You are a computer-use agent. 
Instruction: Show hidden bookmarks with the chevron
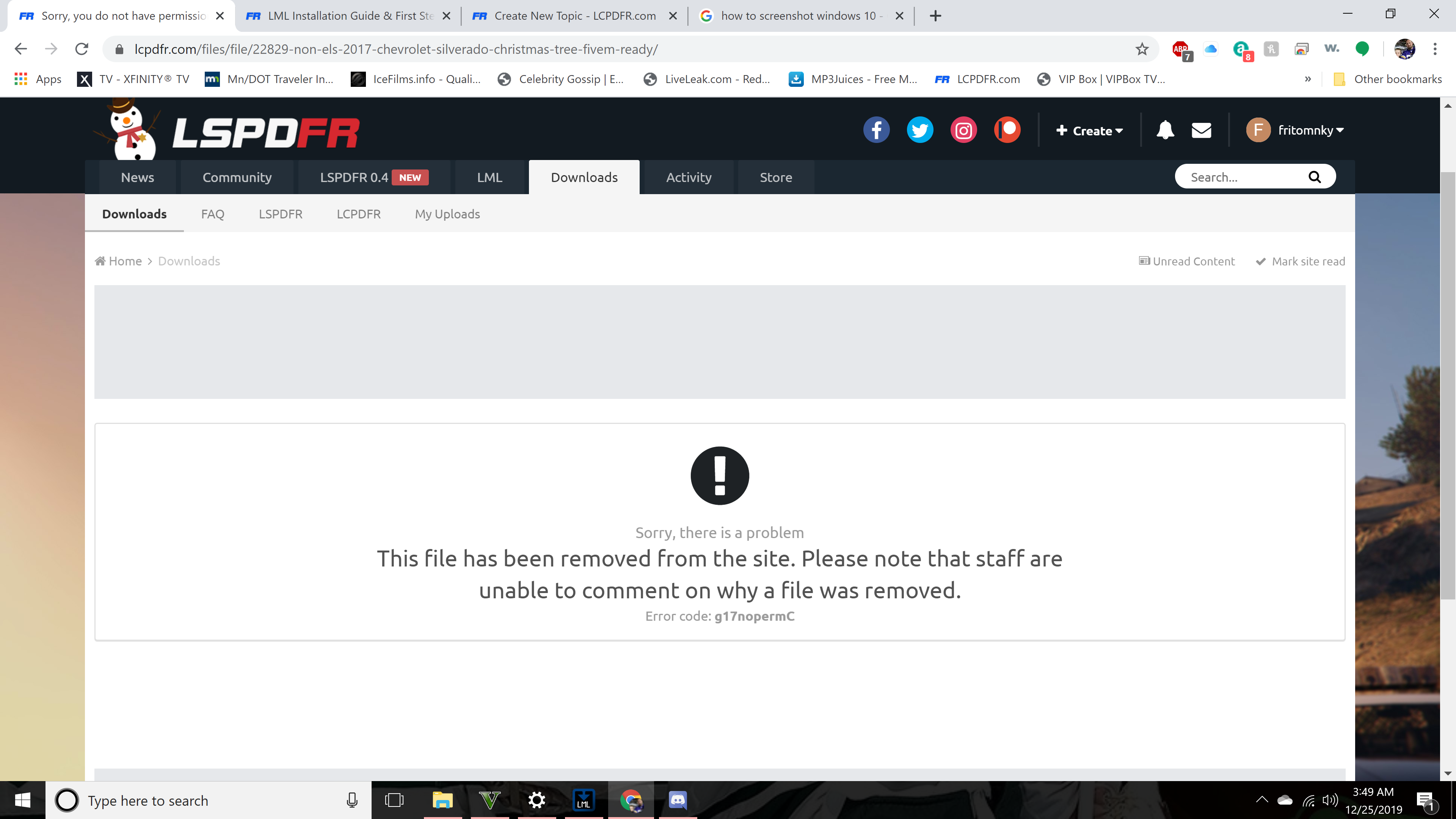click(x=1307, y=79)
